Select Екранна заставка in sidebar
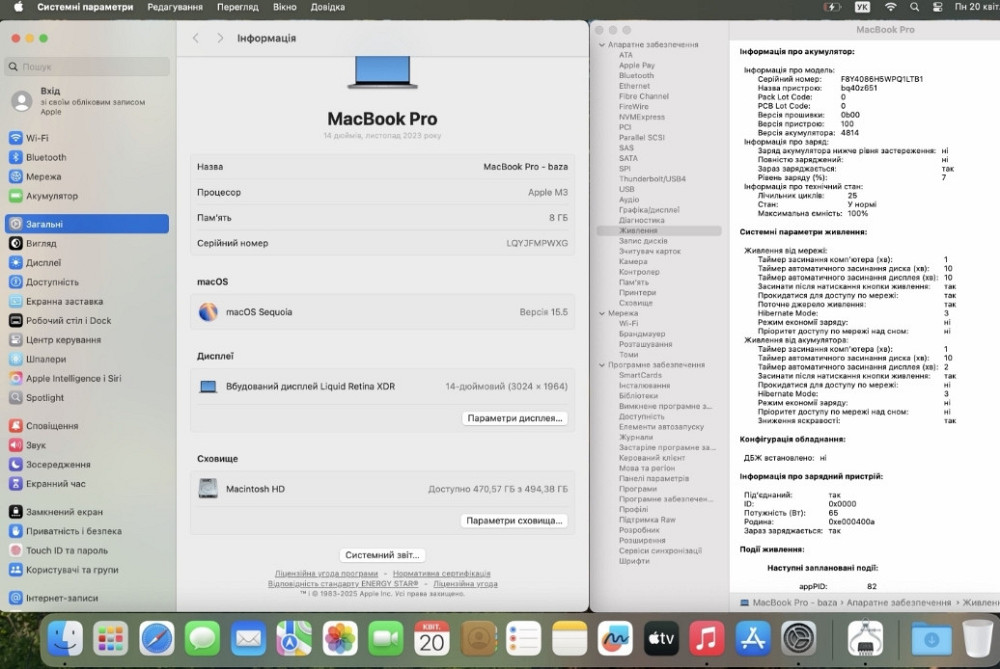Viewport: 1000px width, 669px height. (x=57, y=301)
